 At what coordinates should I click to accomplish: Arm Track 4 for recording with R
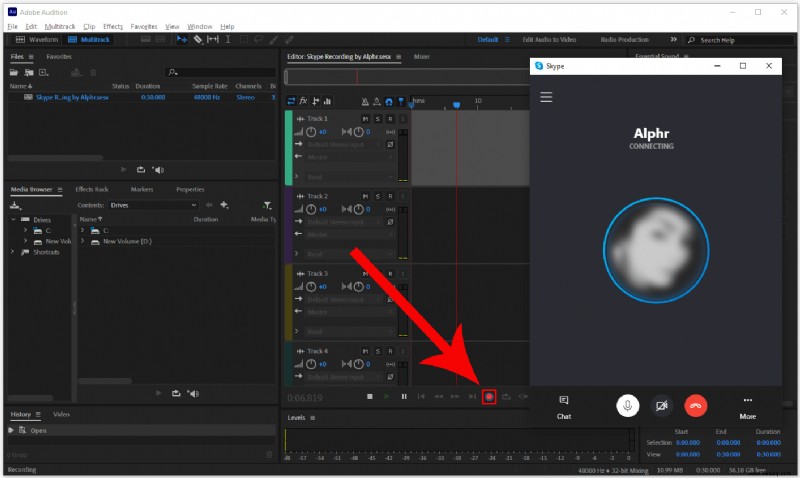tap(390, 351)
